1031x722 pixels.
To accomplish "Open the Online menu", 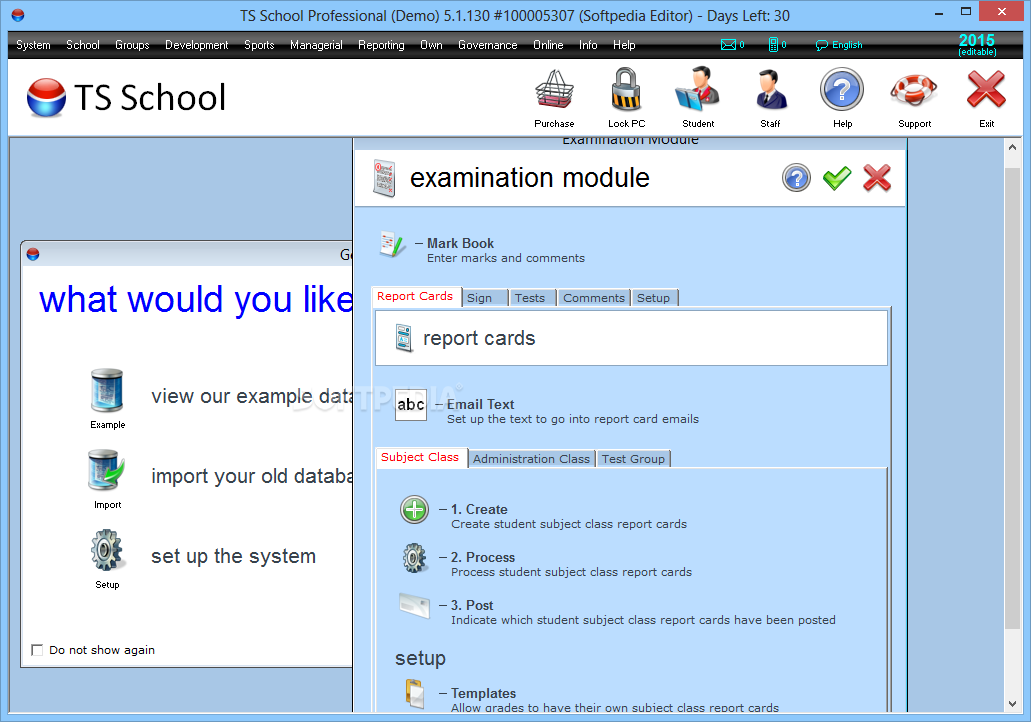I will 548,45.
